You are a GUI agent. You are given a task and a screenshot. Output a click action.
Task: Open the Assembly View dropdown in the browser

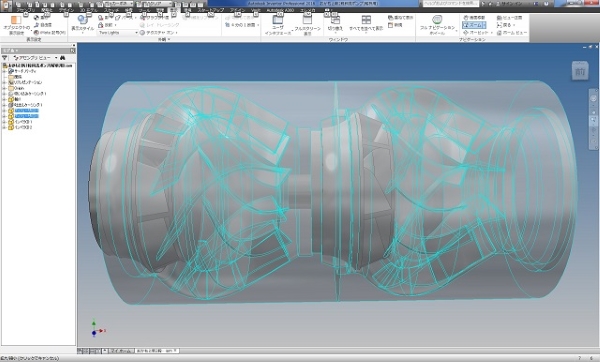click(x=35, y=58)
